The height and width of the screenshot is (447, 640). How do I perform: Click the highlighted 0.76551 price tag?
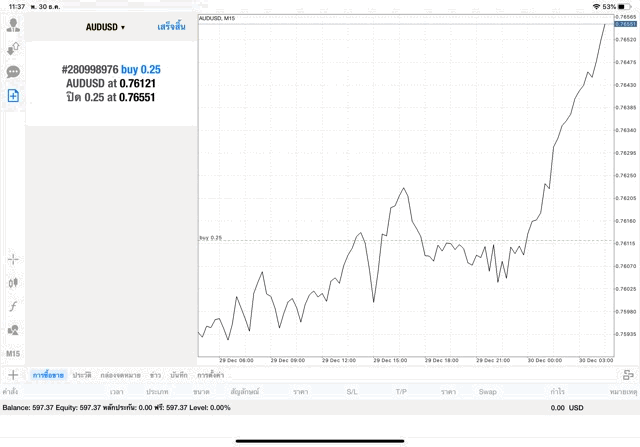pyautogui.click(x=625, y=24)
